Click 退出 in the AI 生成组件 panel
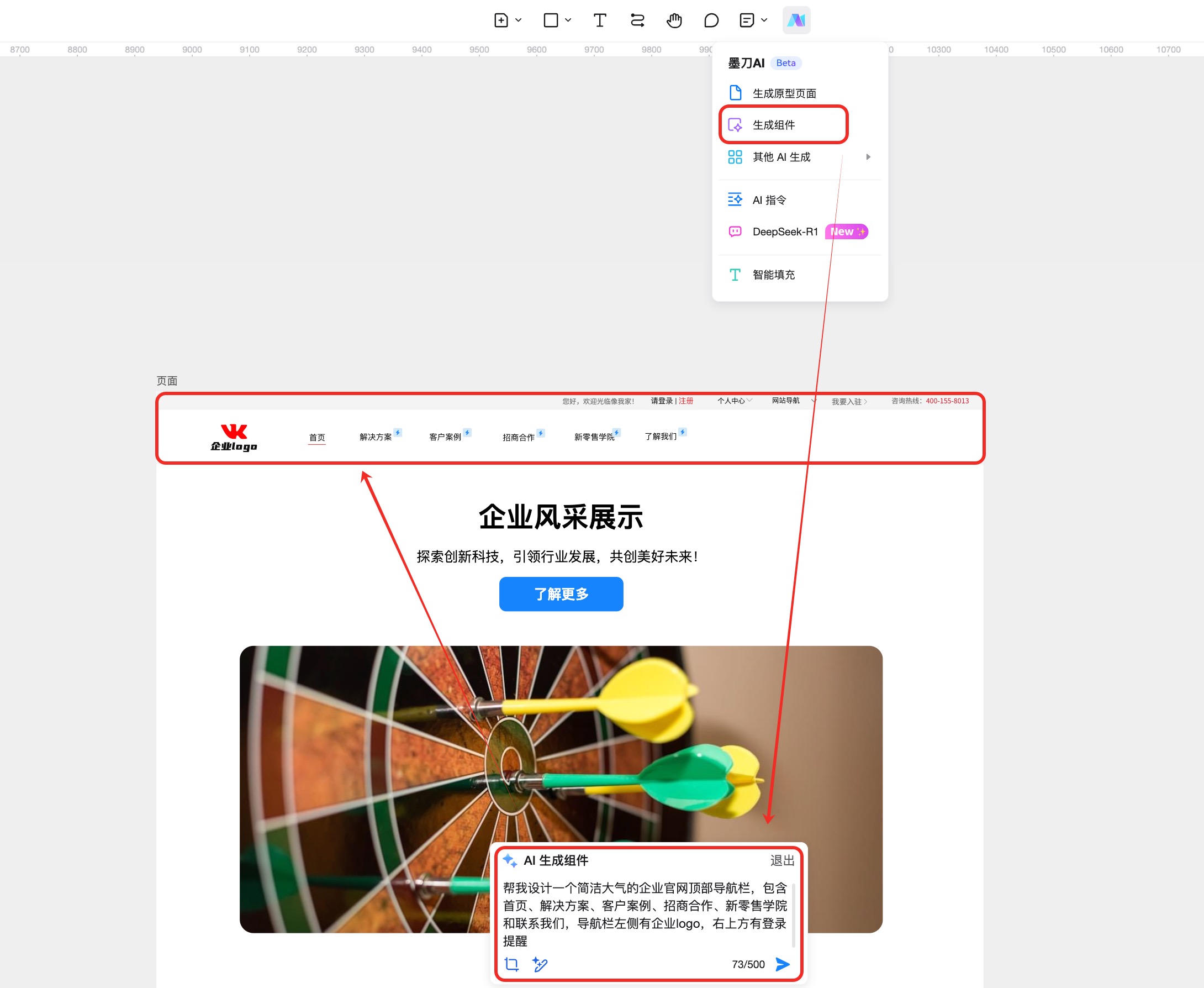The image size is (1204, 988). pos(782,860)
